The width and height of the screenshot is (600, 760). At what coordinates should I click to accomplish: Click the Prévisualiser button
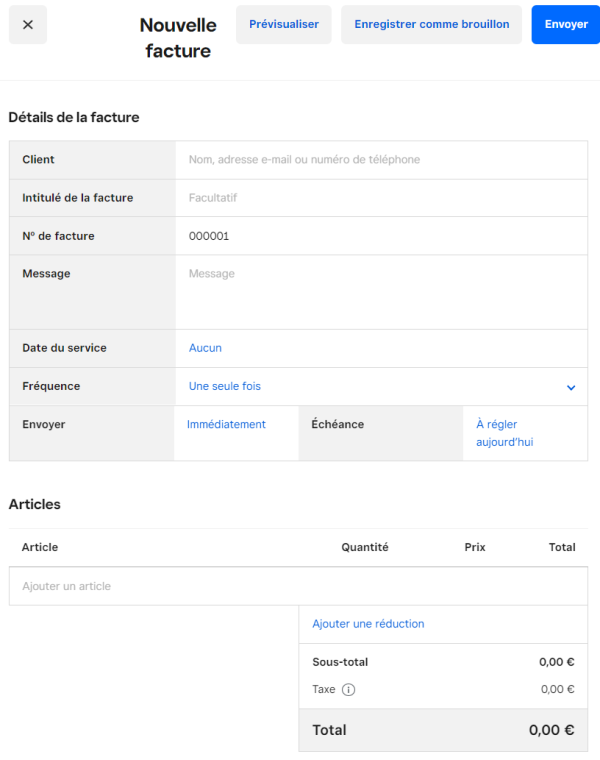tap(284, 24)
